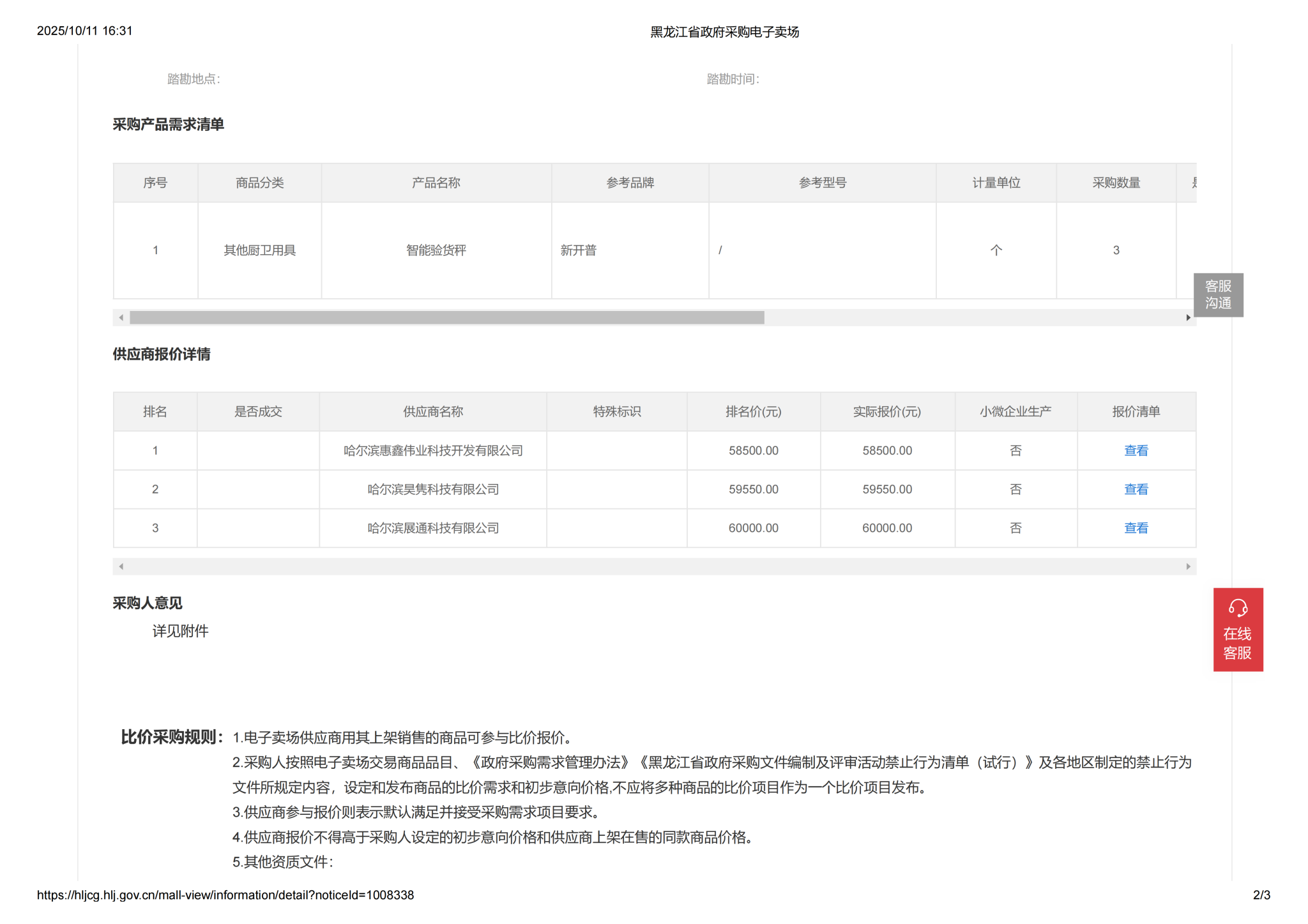
Task: Click the 供应商名称 column header
Action: pyautogui.click(x=432, y=412)
